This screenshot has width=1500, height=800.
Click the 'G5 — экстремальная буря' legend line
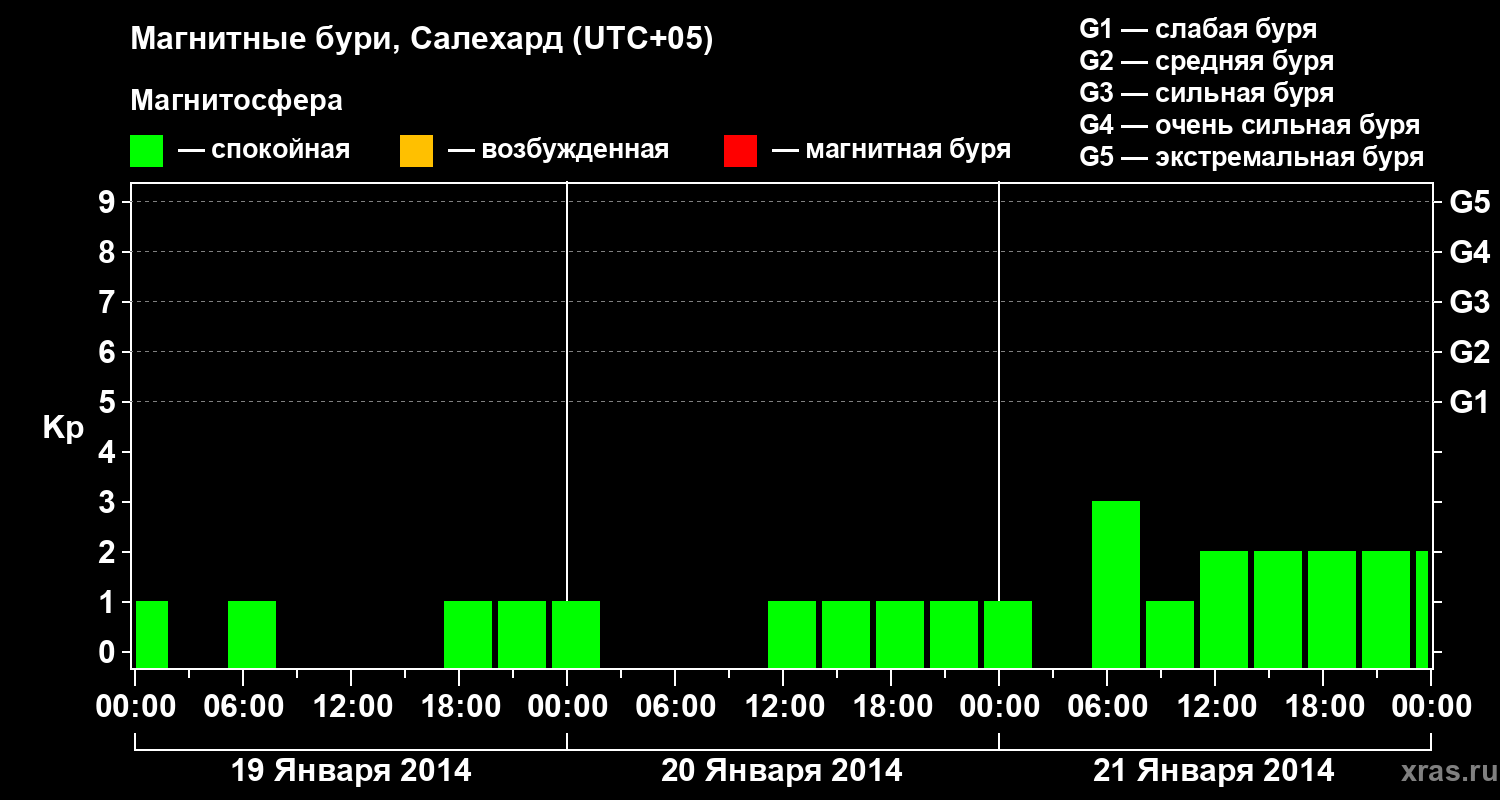pyautogui.click(x=1251, y=157)
